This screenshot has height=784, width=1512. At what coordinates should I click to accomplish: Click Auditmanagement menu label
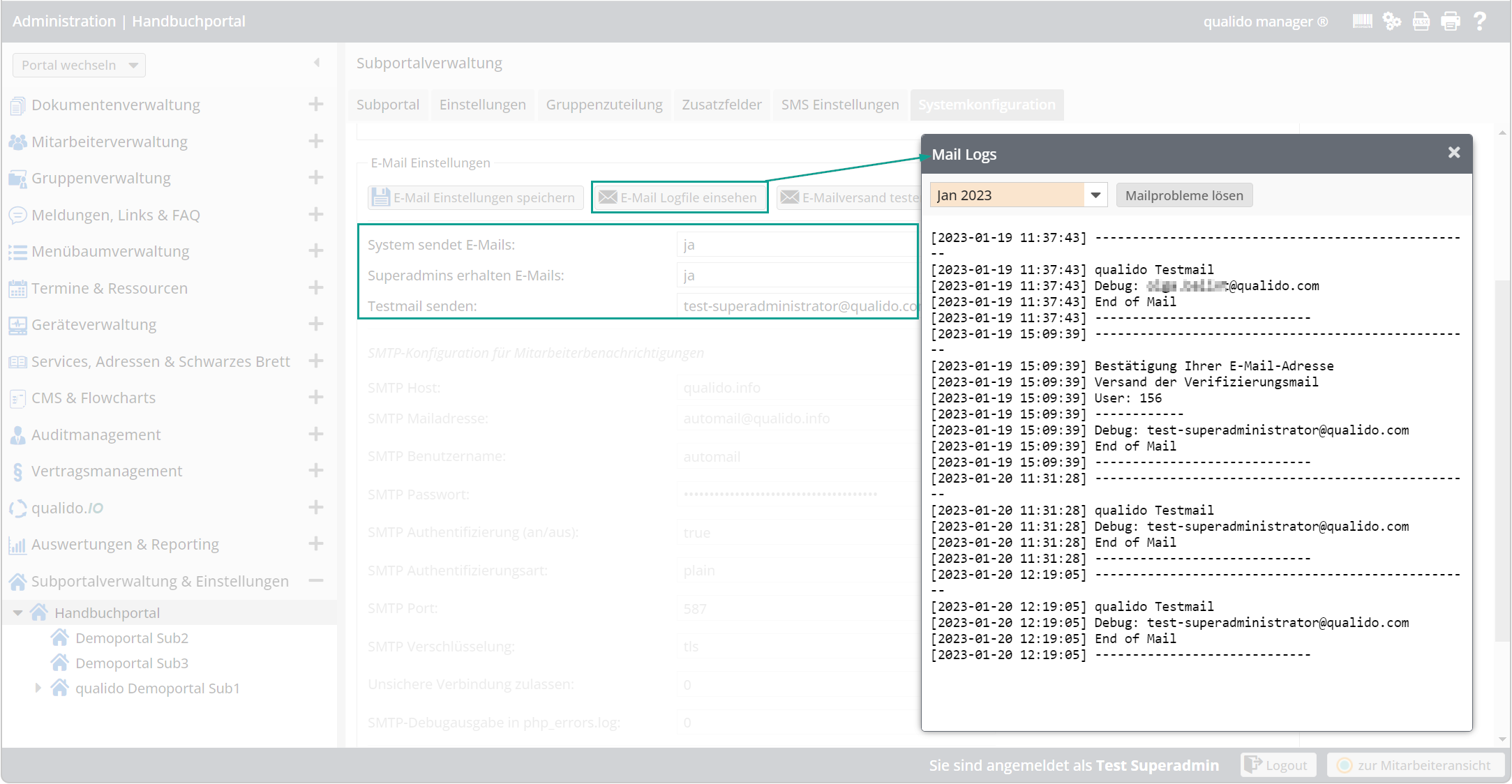click(96, 435)
